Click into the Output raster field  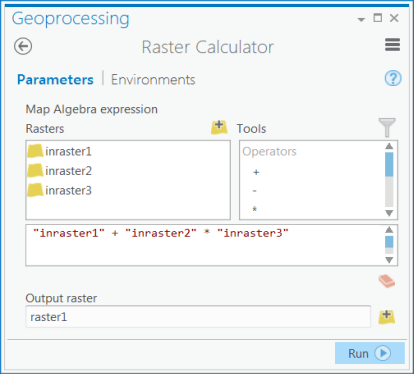[198, 317]
